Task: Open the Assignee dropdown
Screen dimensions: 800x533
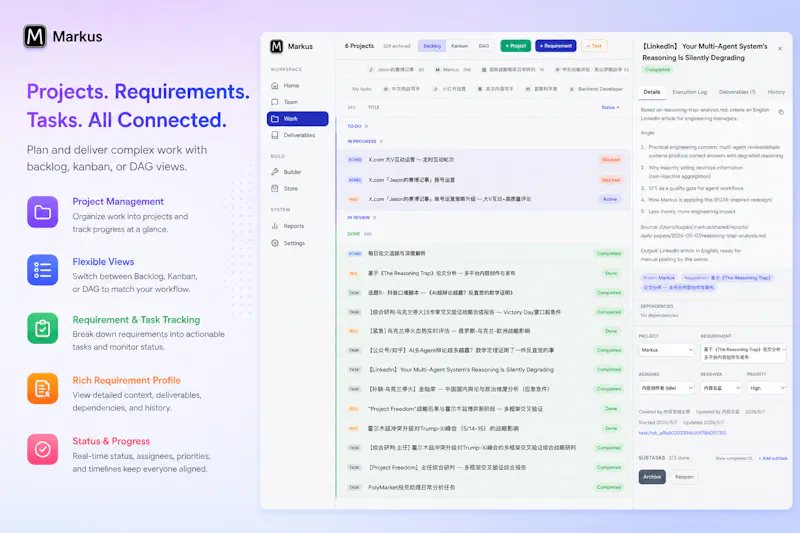Action: [666, 388]
